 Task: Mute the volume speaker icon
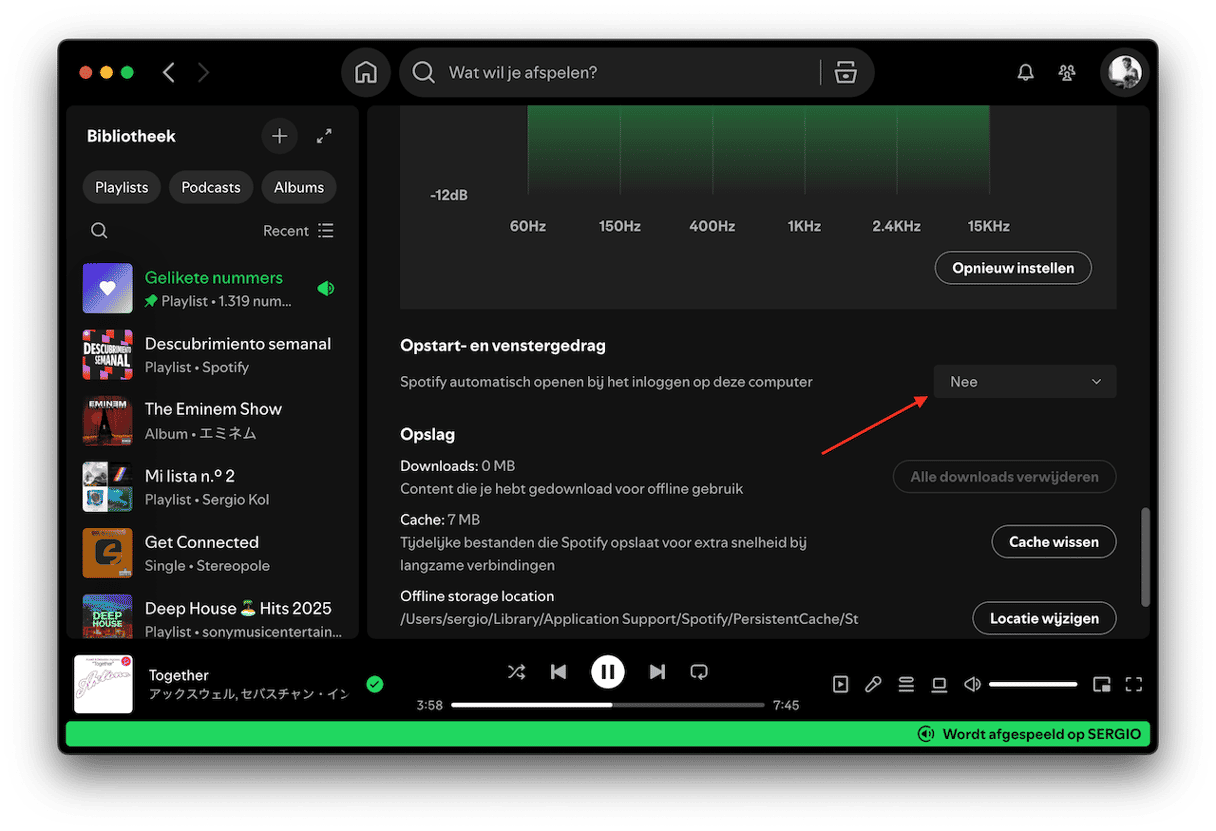point(971,684)
